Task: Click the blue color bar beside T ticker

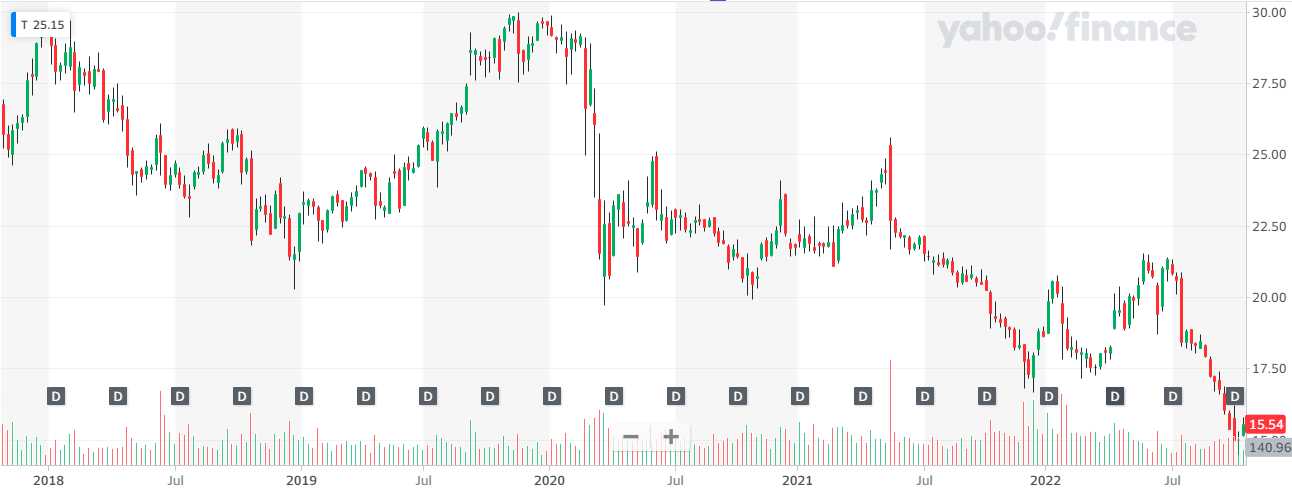Action: click(13, 25)
